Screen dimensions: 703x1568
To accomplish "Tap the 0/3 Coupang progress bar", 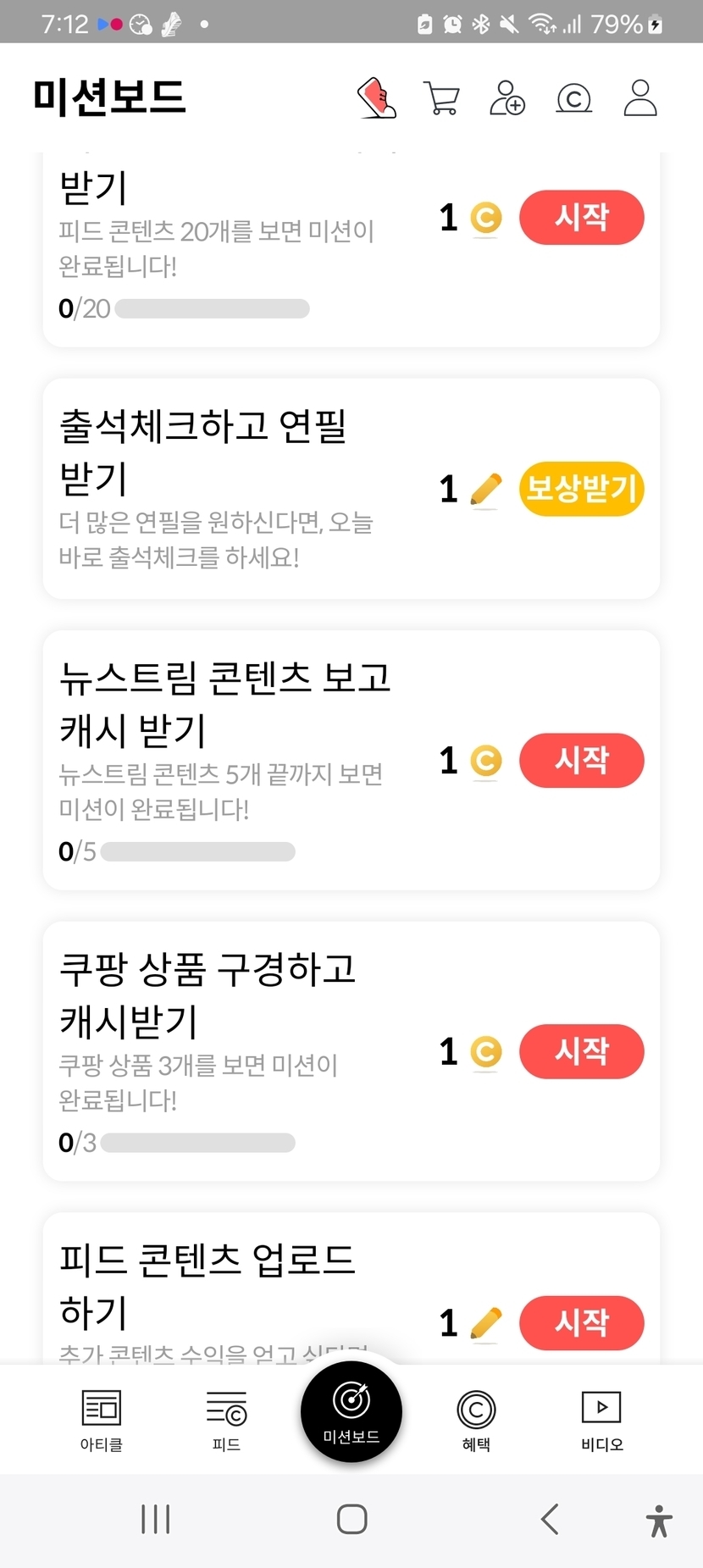I will [197, 1143].
